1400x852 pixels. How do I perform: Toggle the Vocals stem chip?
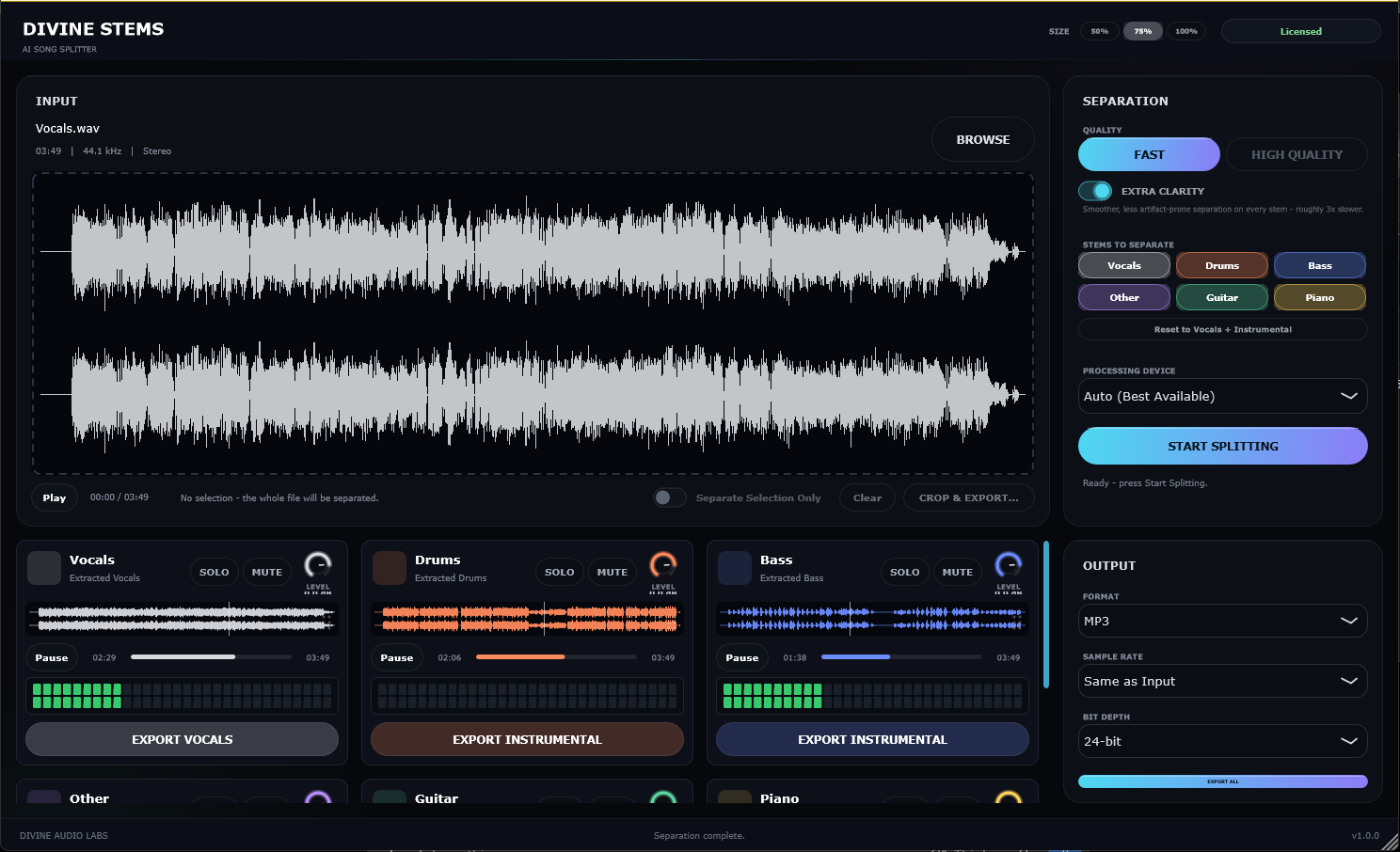[1124, 265]
